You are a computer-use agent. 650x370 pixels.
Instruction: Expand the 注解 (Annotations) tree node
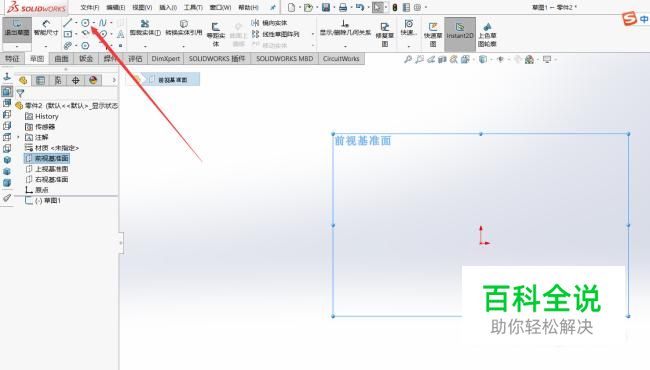[18, 137]
